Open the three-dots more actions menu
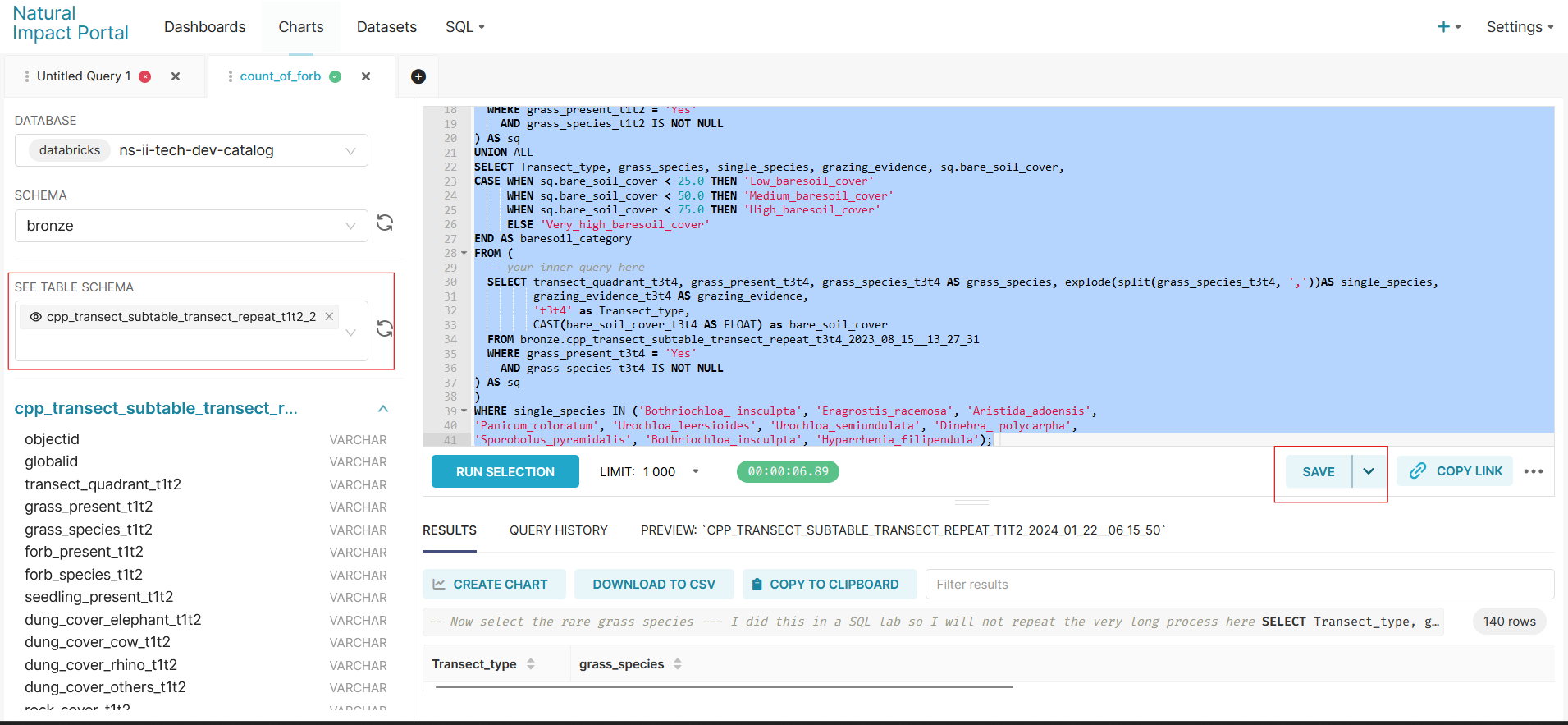Viewport: 1568px width, 725px height. click(1534, 471)
